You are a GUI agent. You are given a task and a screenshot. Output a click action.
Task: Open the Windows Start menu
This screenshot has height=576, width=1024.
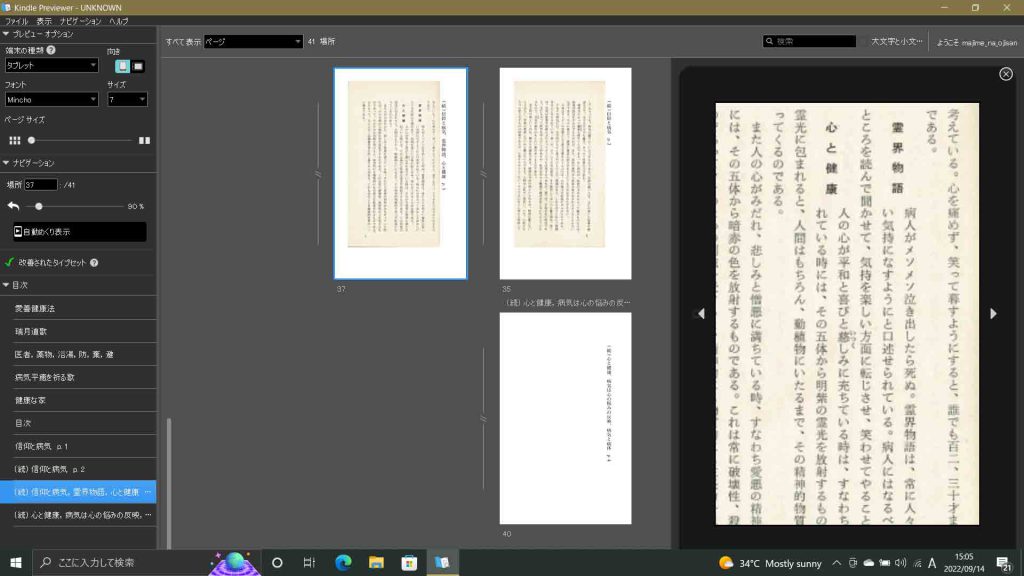coord(16,562)
